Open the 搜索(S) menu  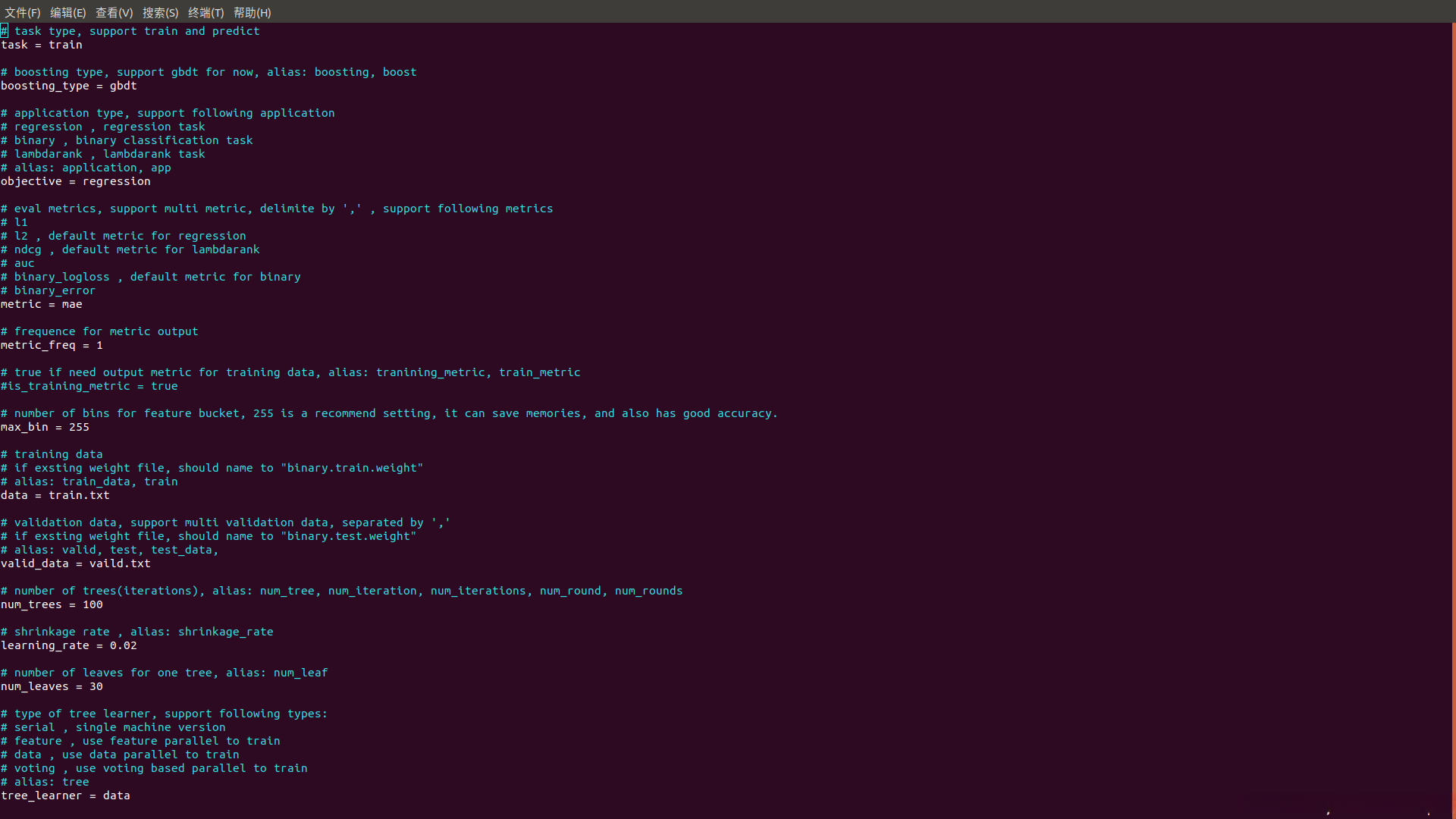pyautogui.click(x=160, y=12)
